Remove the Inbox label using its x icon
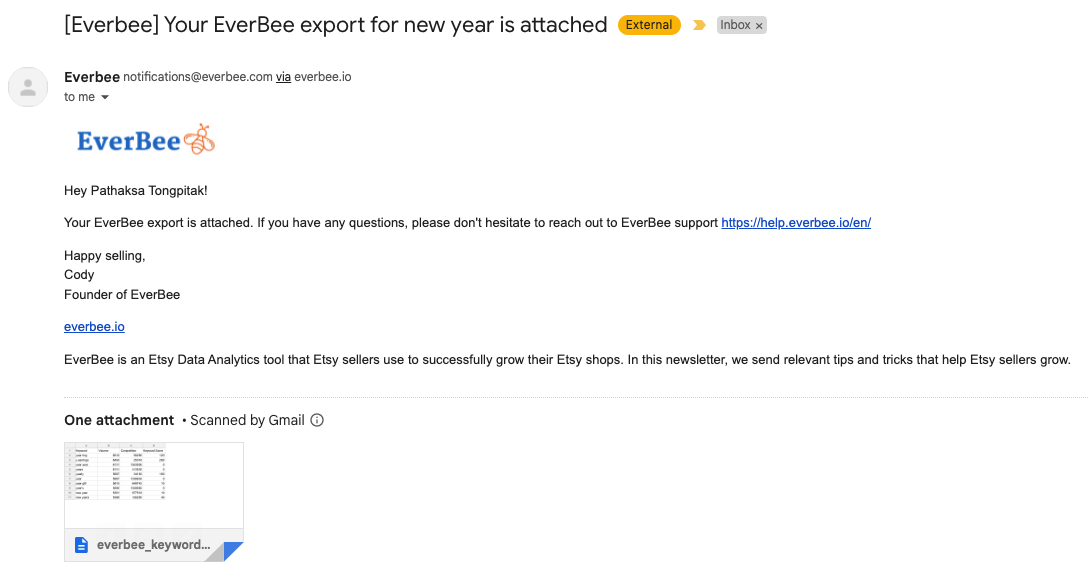The width and height of the screenshot is (1089, 580). (759, 24)
